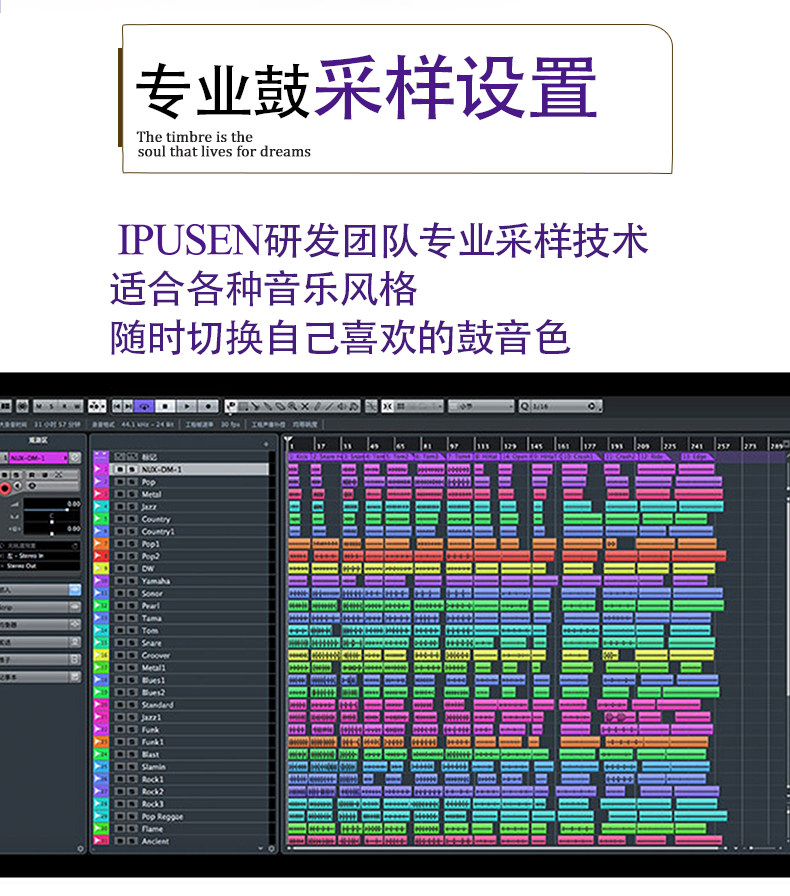Image resolution: width=790 pixels, height=896 pixels.
Task: Select the Zoom magnifier tool
Action: [x=292, y=406]
